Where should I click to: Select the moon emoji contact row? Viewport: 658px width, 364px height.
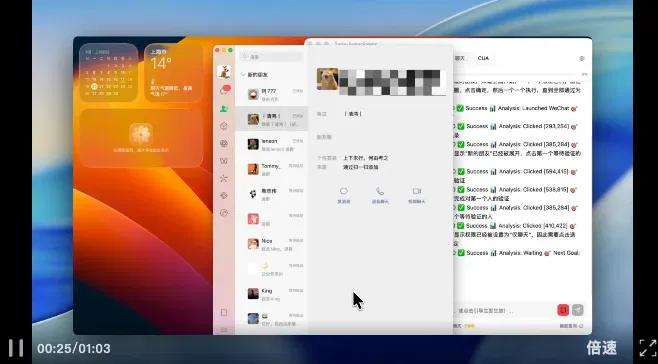272,269
